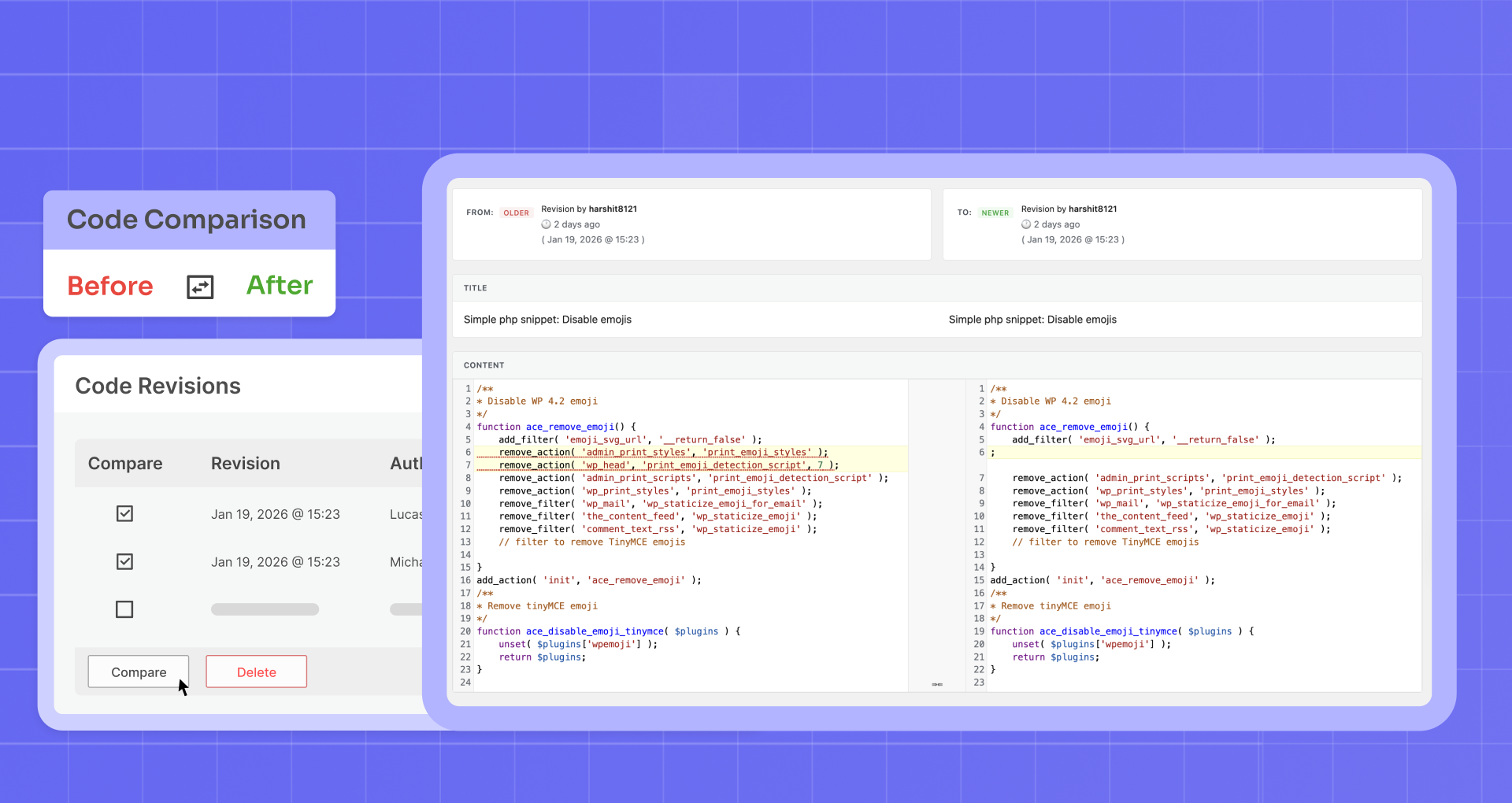Click the green NEWER badge
Image resolution: width=1512 pixels, height=803 pixels.
point(995,213)
